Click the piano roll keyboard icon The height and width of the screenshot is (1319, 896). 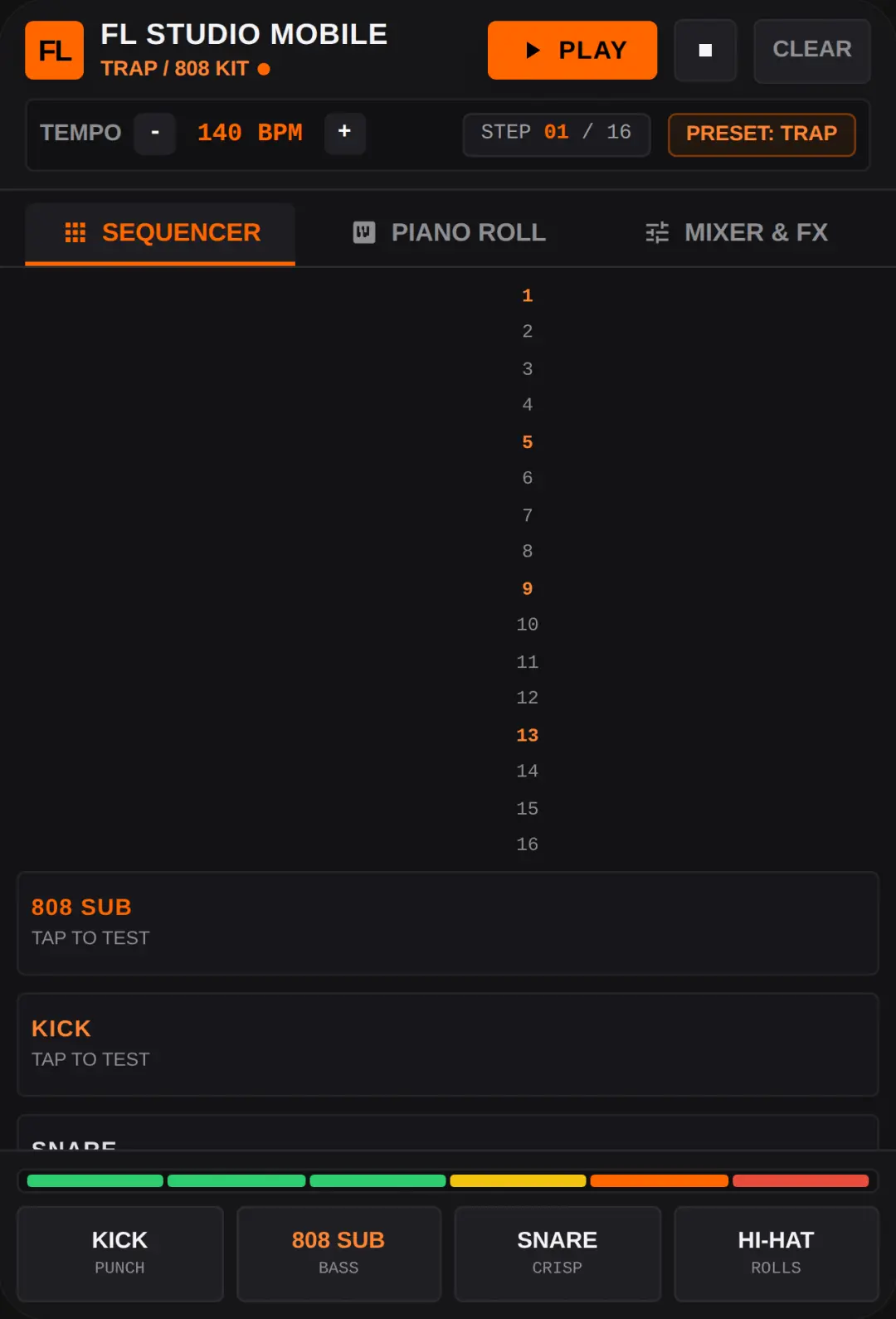pyautogui.click(x=364, y=232)
